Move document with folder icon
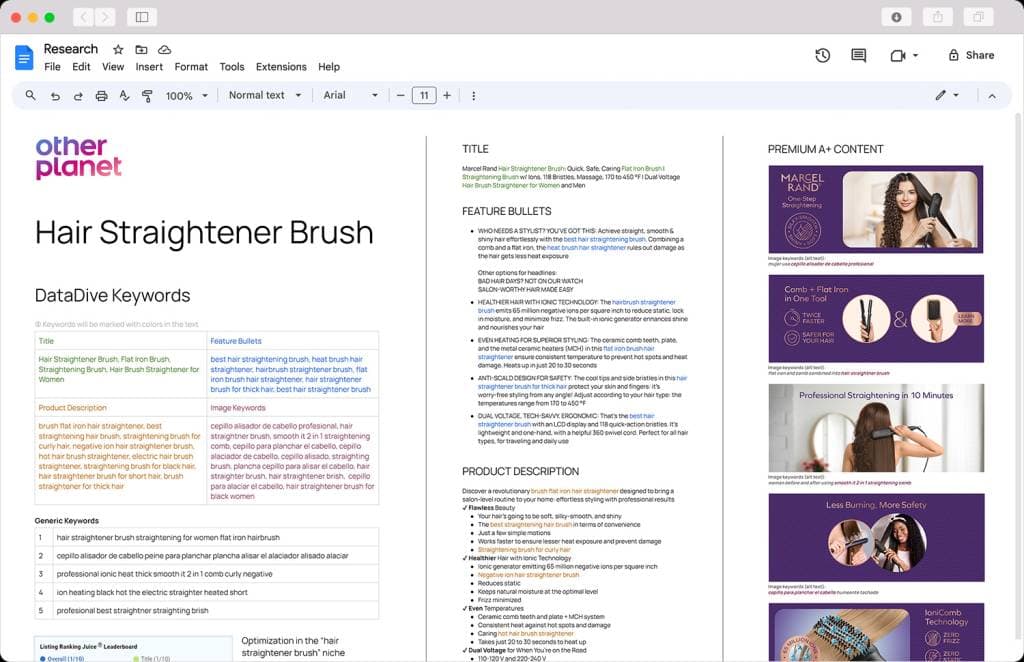Image resolution: width=1024 pixels, height=662 pixels. click(x=141, y=50)
